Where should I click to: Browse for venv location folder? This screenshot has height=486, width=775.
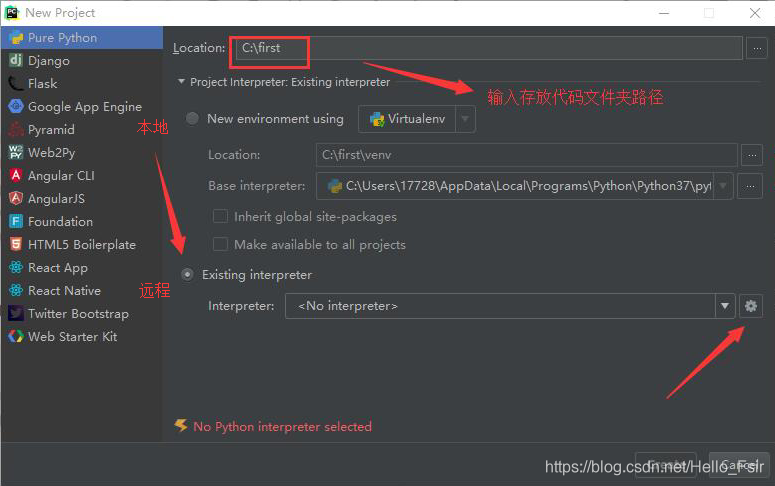(752, 155)
